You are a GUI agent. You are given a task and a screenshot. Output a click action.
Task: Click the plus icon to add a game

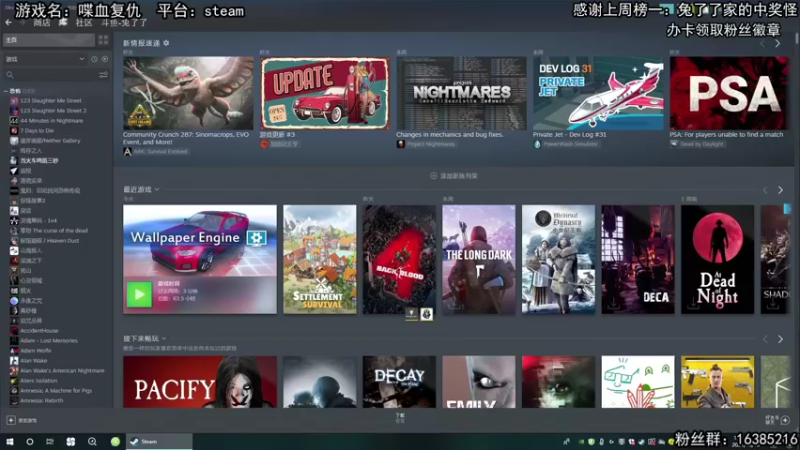[11, 420]
